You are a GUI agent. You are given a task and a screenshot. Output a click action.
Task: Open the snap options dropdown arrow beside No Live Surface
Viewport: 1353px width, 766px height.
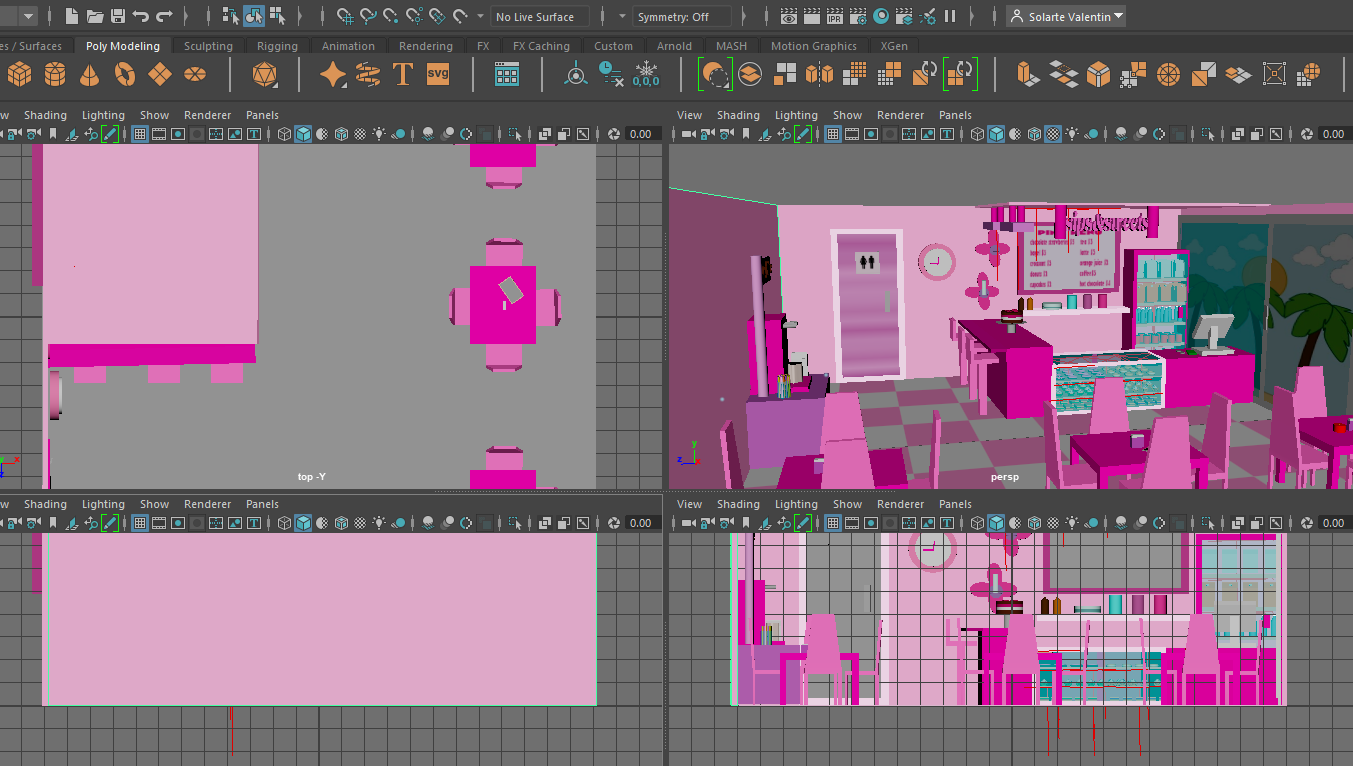pos(480,16)
